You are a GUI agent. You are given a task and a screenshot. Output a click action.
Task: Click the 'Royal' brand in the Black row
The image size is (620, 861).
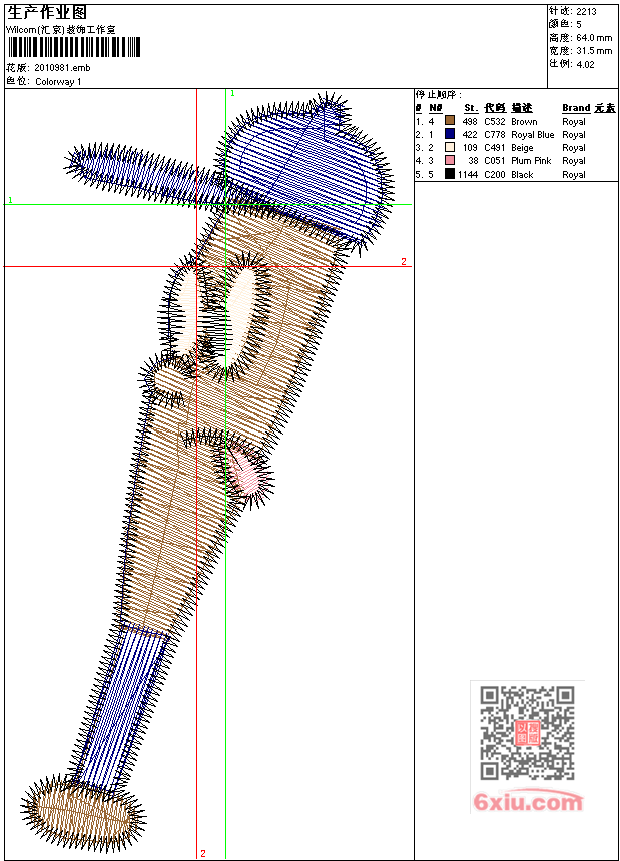pyautogui.click(x=574, y=175)
